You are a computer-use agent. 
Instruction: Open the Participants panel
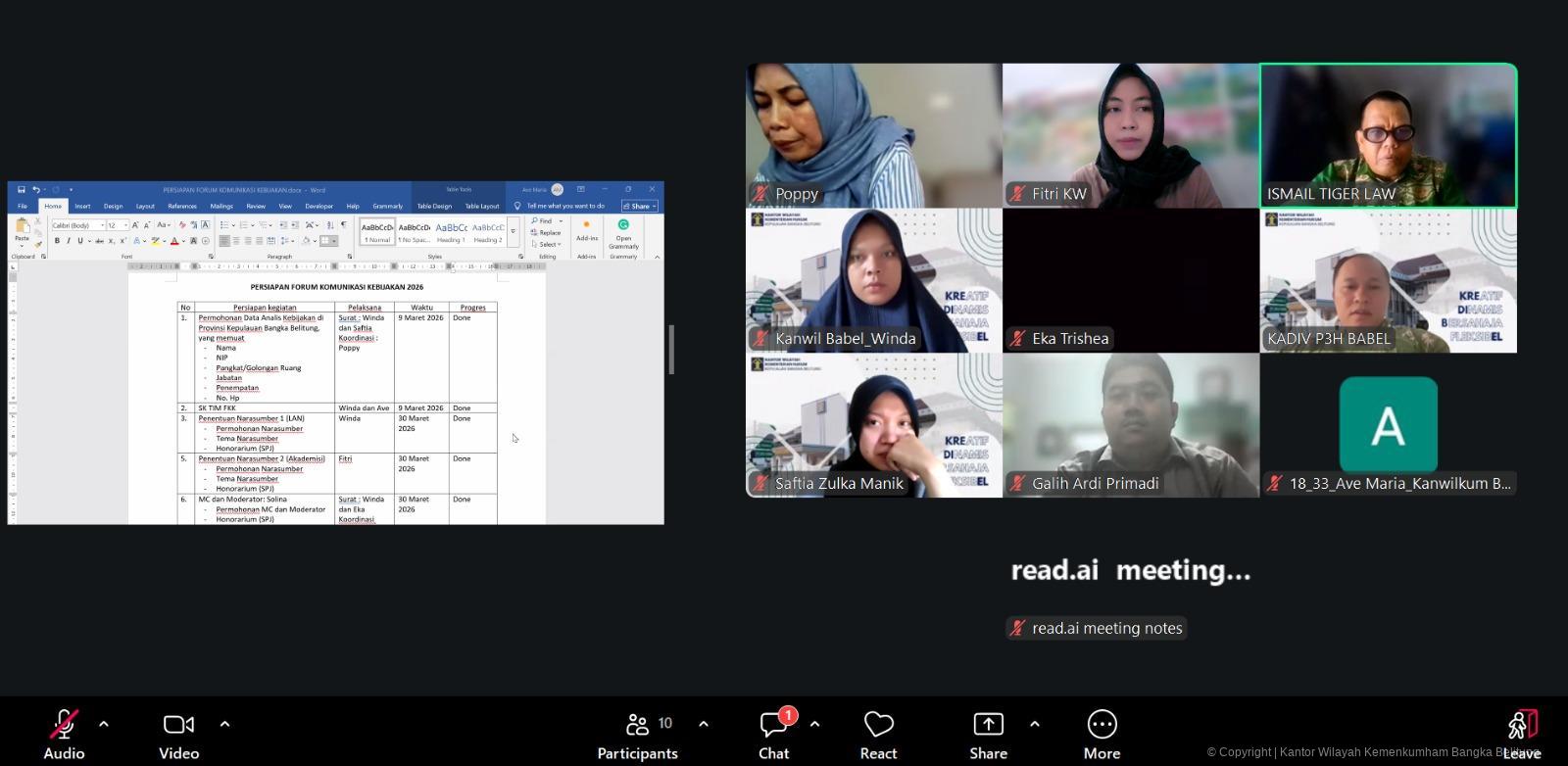tap(638, 726)
